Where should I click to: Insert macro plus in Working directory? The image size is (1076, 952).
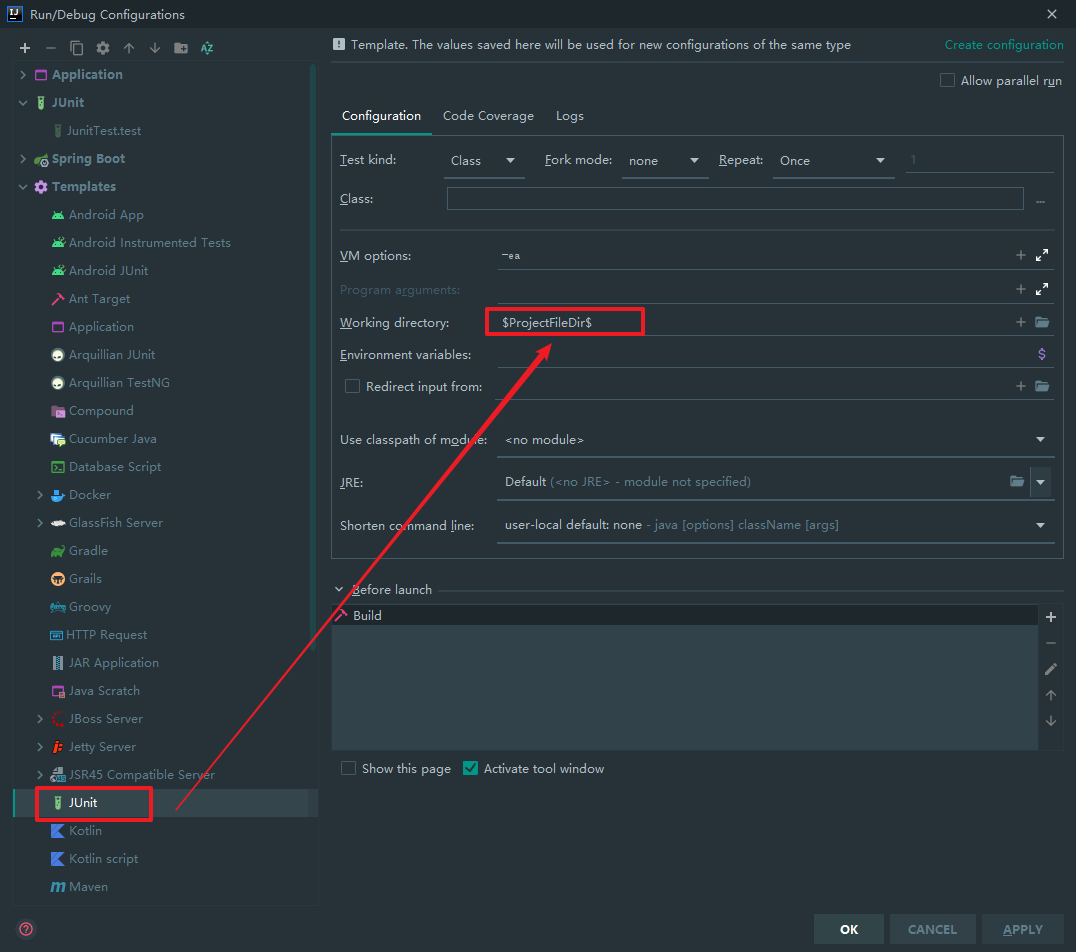(x=1020, y=322)
